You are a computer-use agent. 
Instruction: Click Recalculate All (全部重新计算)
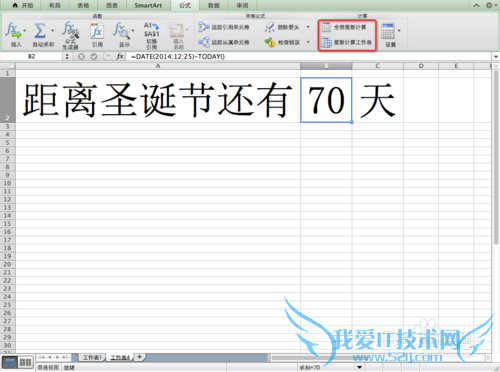(x=344, y=27)
